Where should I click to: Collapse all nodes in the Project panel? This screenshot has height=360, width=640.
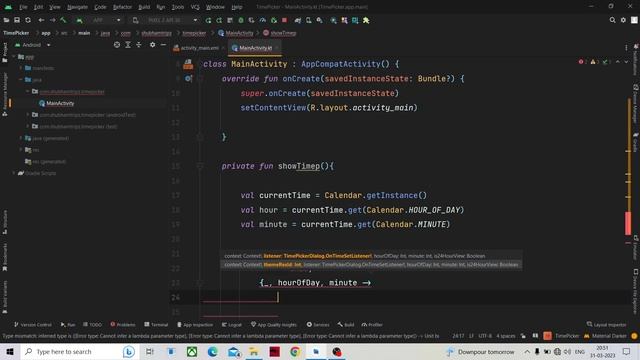point(139,45)
